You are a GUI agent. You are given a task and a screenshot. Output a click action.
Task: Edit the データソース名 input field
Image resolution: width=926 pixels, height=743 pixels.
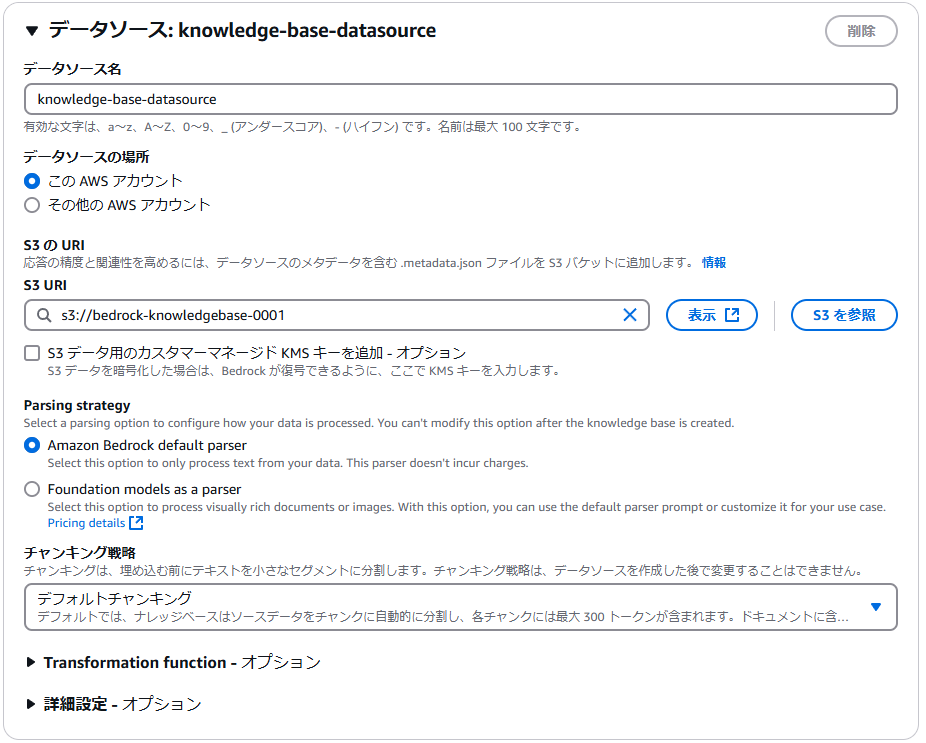[x=461, y=99]
